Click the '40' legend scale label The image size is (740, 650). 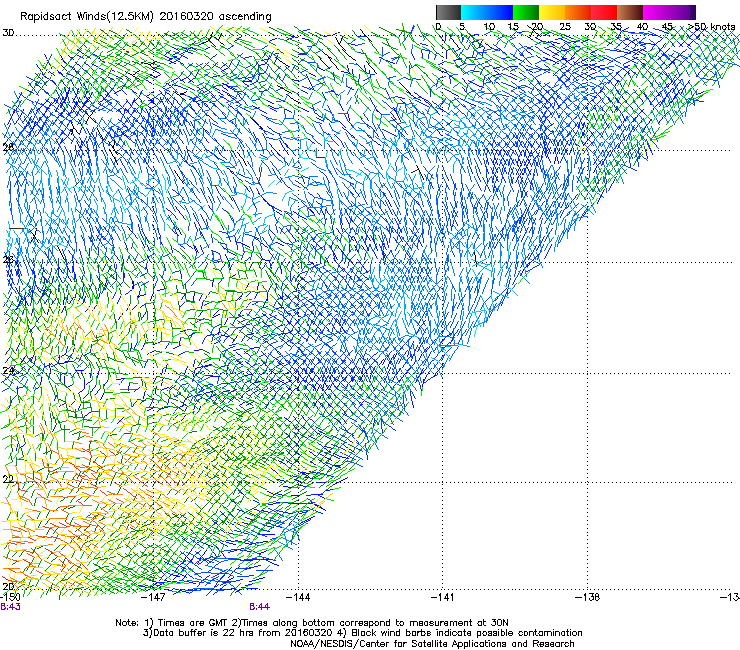[x=642, y=27]
